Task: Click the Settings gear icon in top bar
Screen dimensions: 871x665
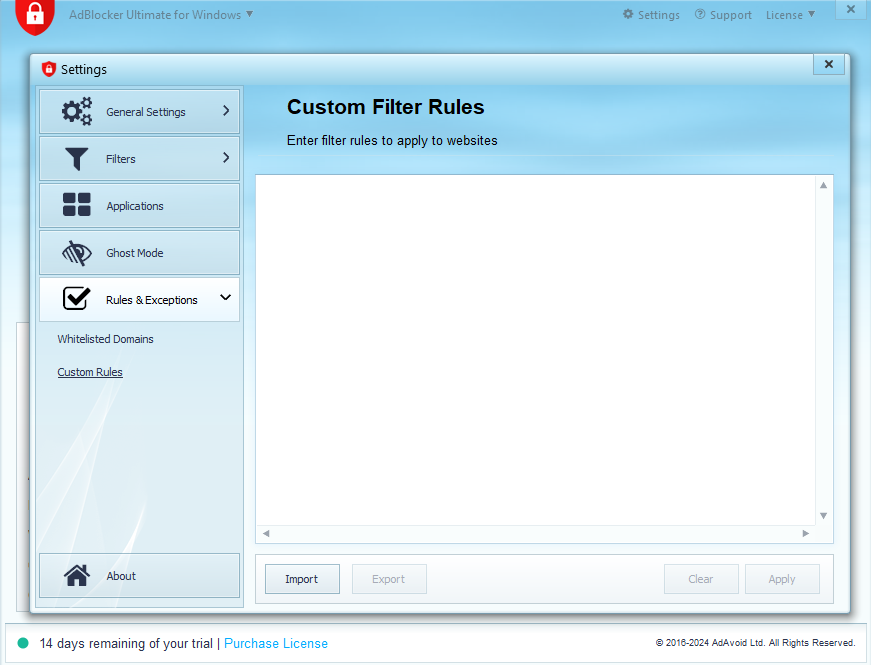Action: pyautogui.click(x=628, y=15)
